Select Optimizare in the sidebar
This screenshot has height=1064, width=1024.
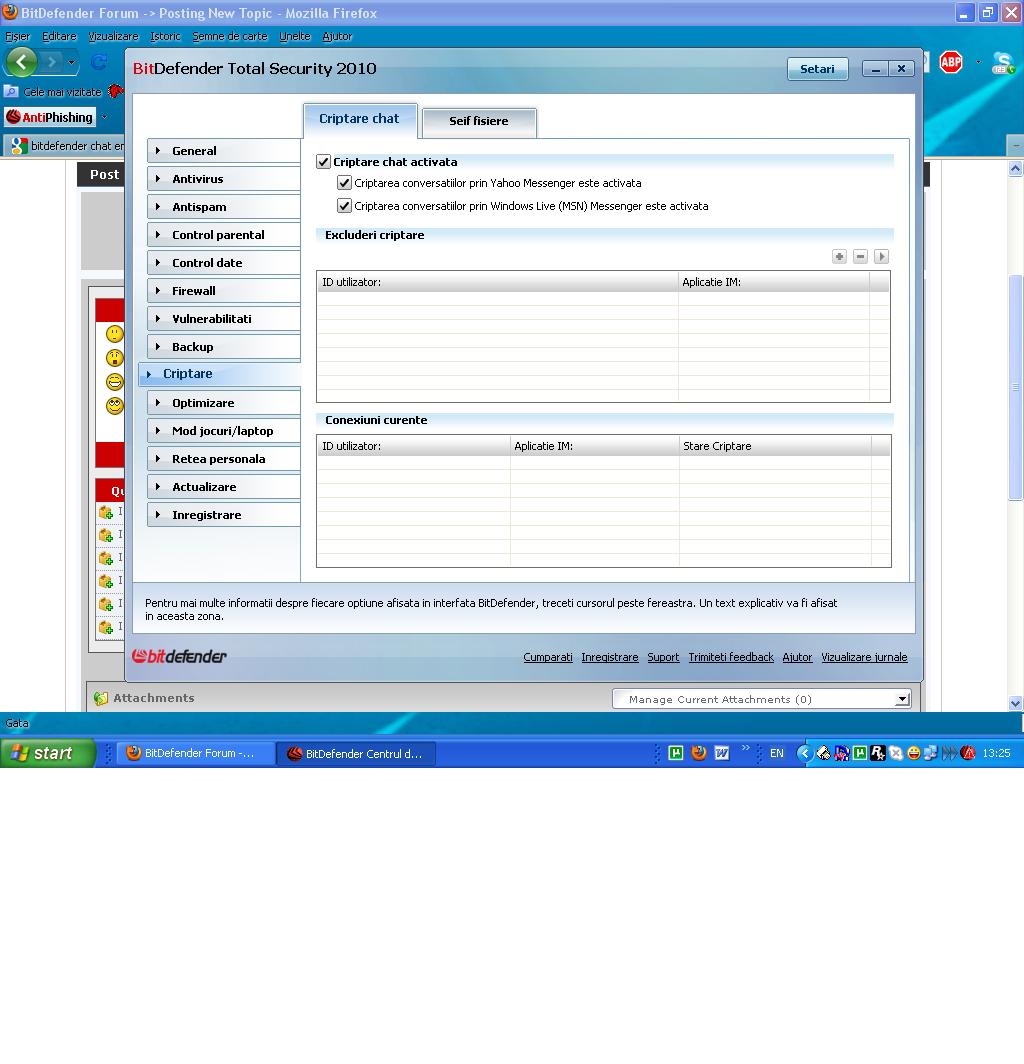point(224,402)
